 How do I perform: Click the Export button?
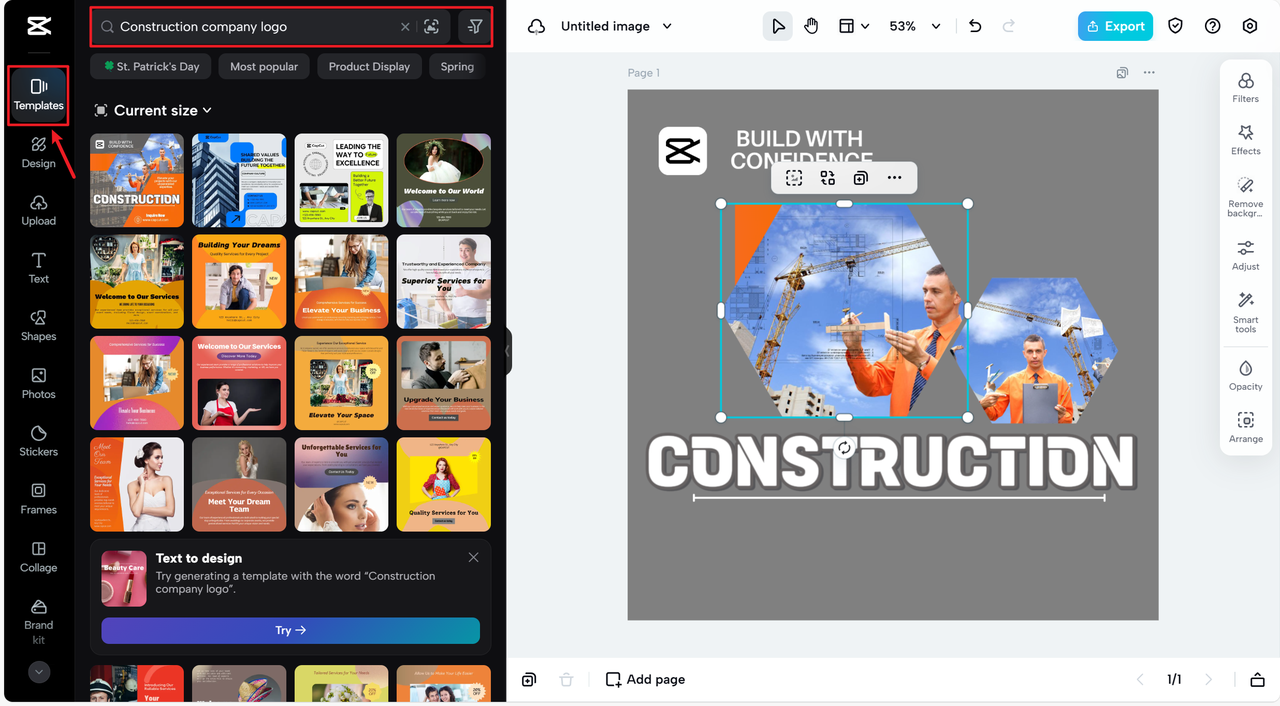tap(1115, 27)
